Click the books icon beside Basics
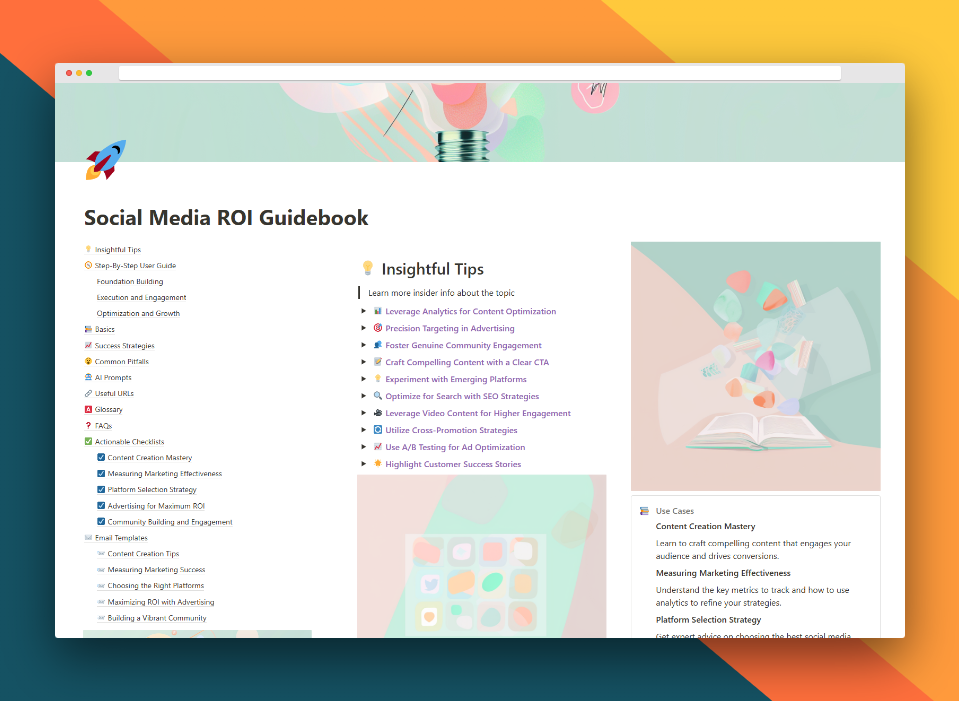 [88, 329]
